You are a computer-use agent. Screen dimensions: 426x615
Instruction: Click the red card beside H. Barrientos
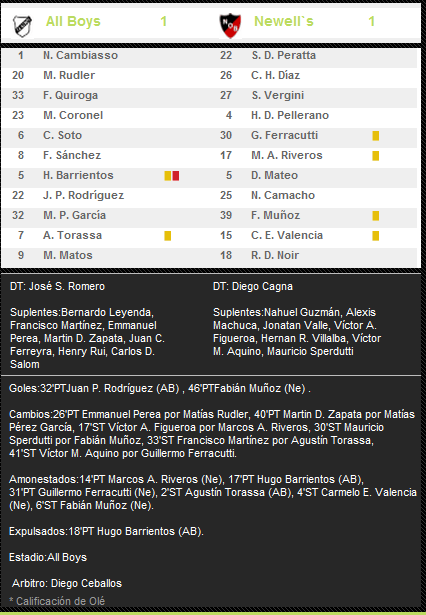[176, 176]
